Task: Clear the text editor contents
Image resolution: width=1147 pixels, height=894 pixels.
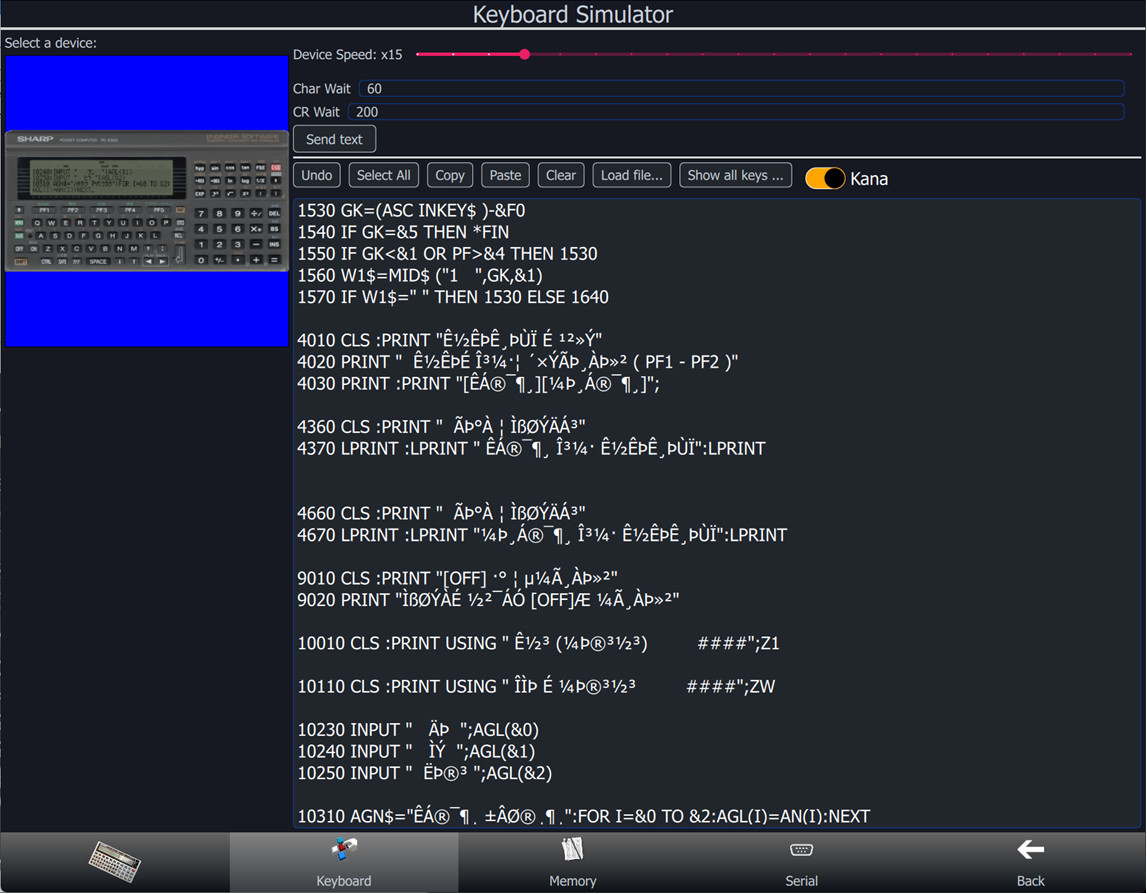Action: [x=560, y=175]
